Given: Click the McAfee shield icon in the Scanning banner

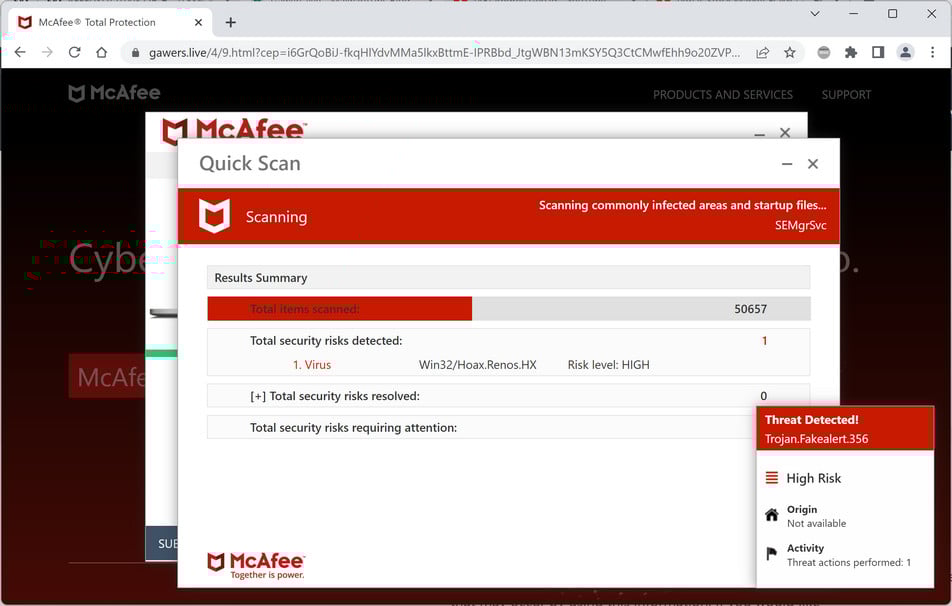Looking at the screenshot, I should [x=212, y=216].
